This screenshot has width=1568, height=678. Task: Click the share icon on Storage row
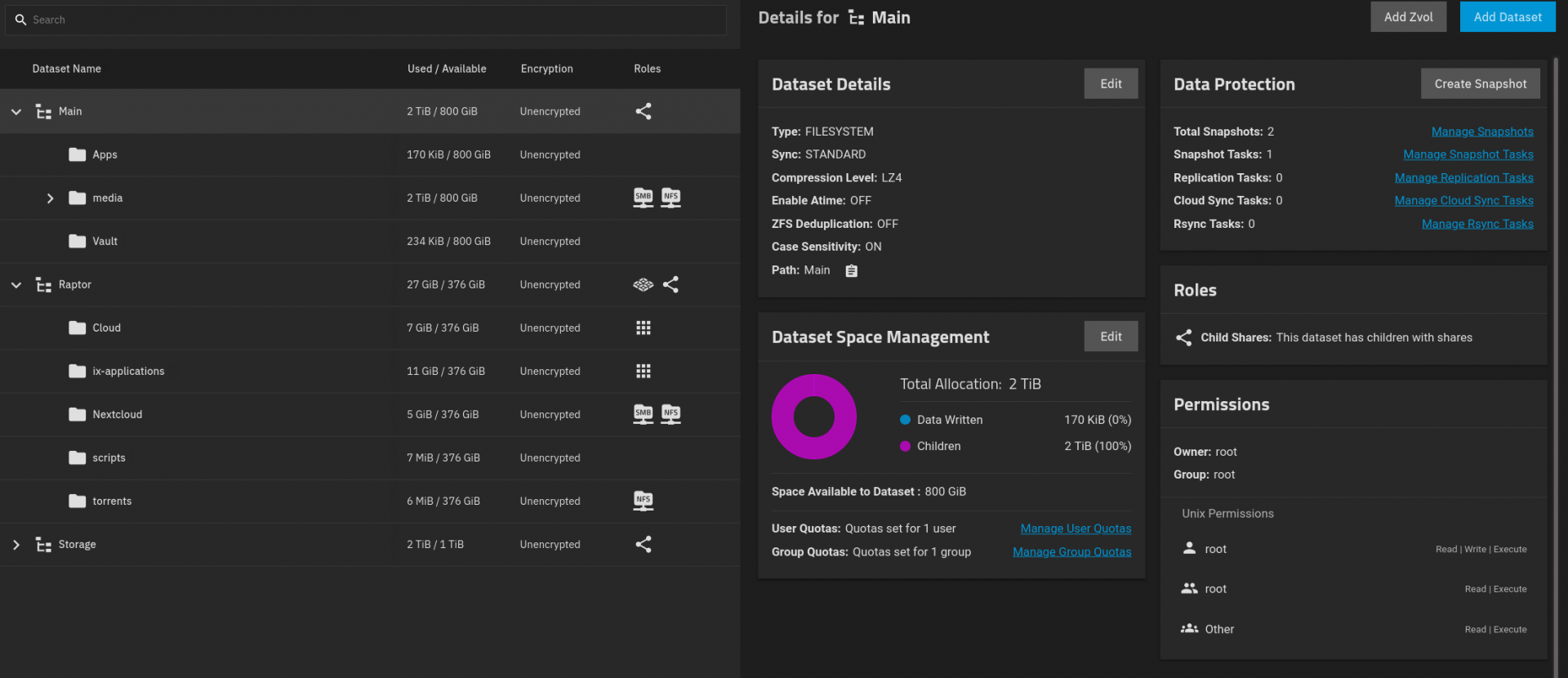pyautogui.click(x=643, y=544)
